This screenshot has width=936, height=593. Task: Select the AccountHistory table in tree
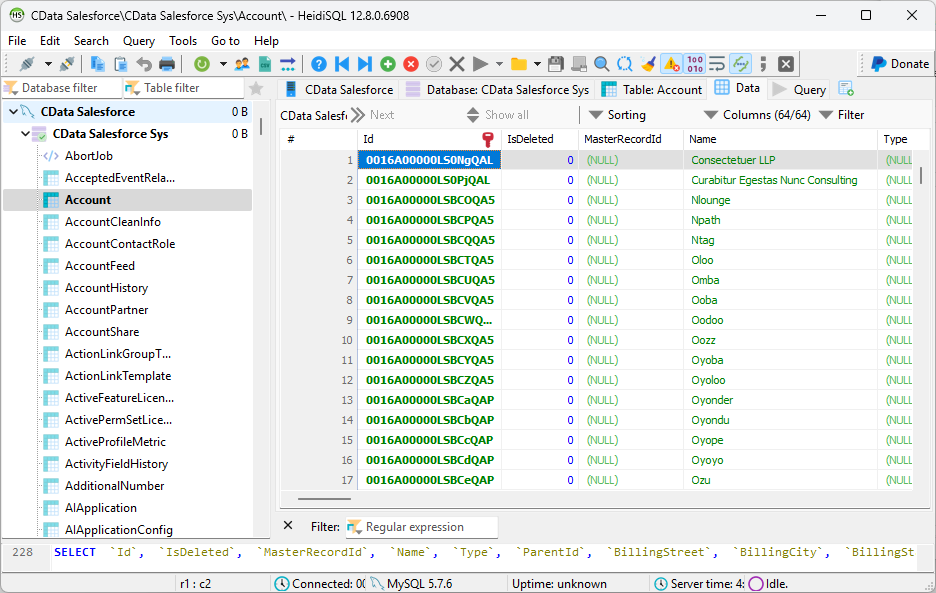(x=106, y=288)
